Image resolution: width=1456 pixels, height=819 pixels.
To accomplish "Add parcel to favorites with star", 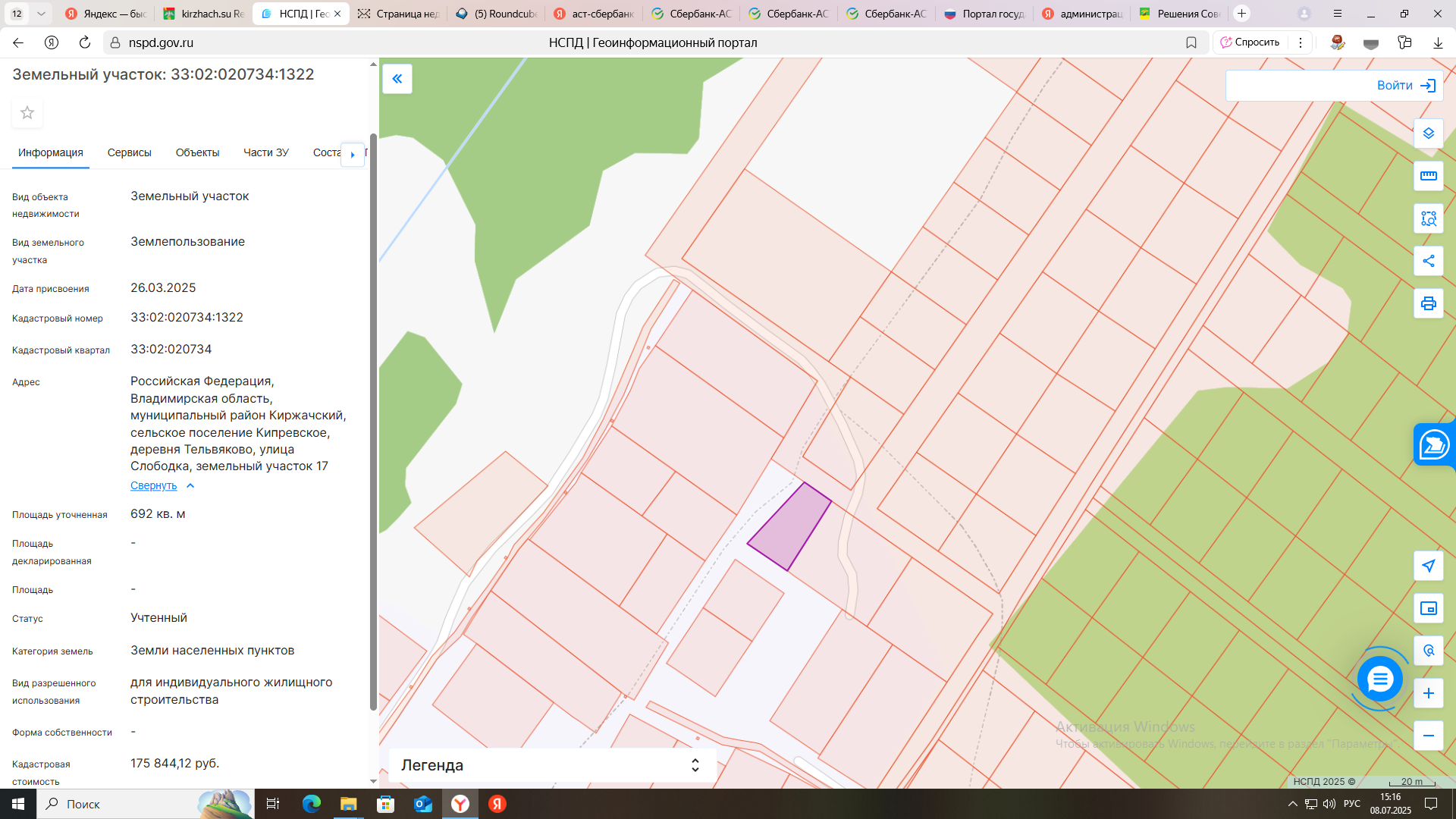I will pyautogui.click(x=27, y=113).
